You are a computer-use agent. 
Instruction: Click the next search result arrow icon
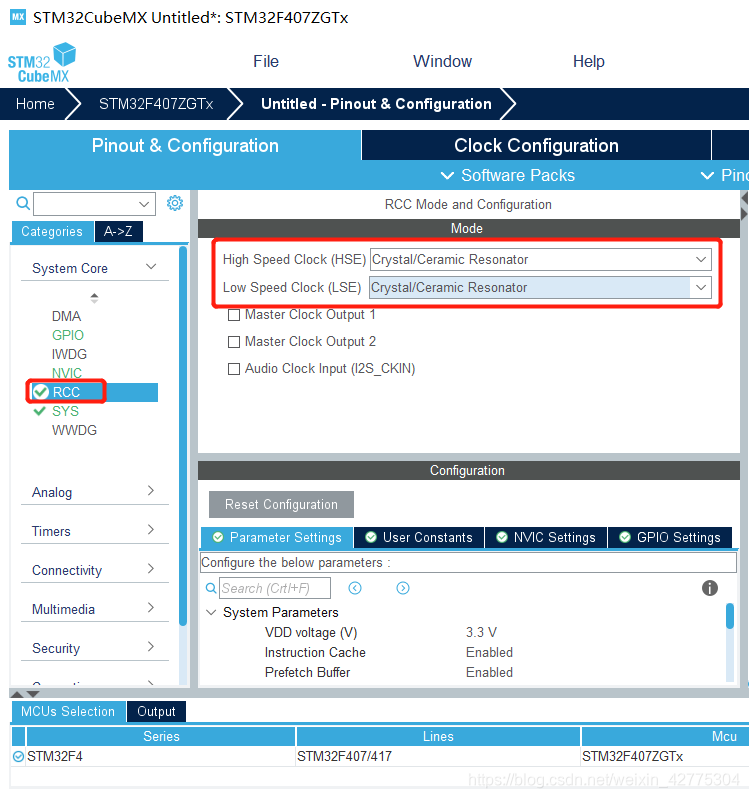(x=402, y=588)
